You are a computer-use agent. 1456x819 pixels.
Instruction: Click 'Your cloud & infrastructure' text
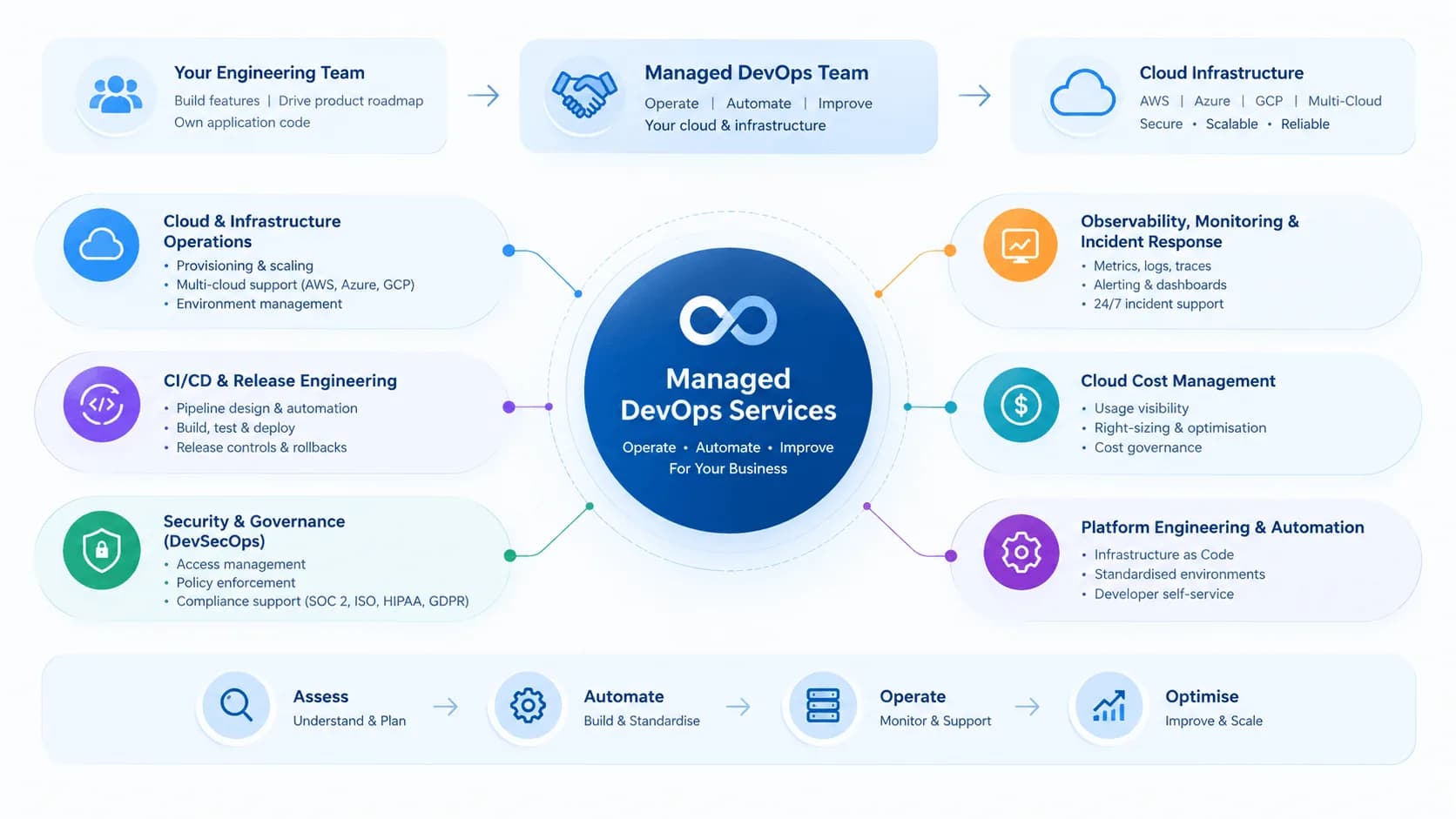point(735,125)
